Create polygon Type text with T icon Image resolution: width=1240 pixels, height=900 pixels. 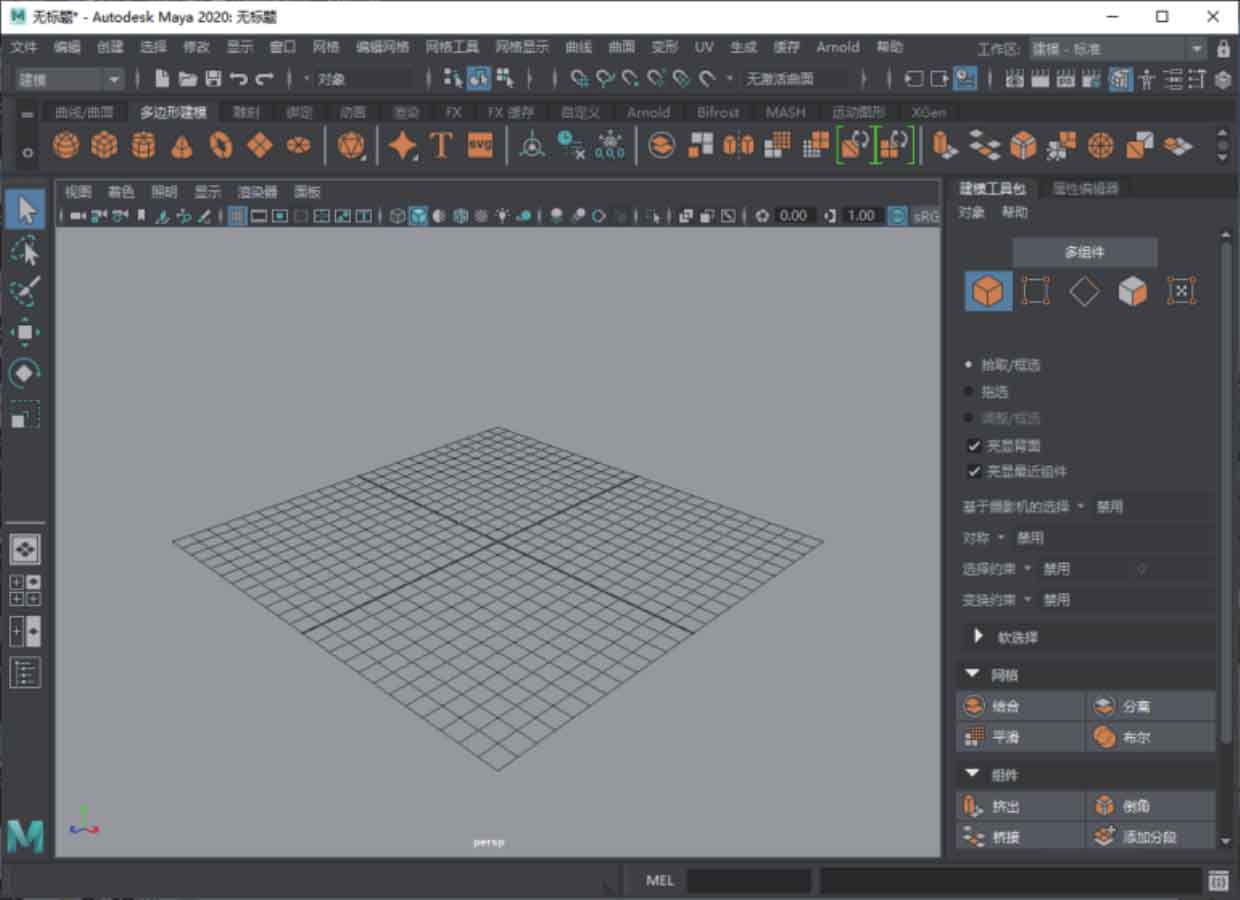(441, 146)
